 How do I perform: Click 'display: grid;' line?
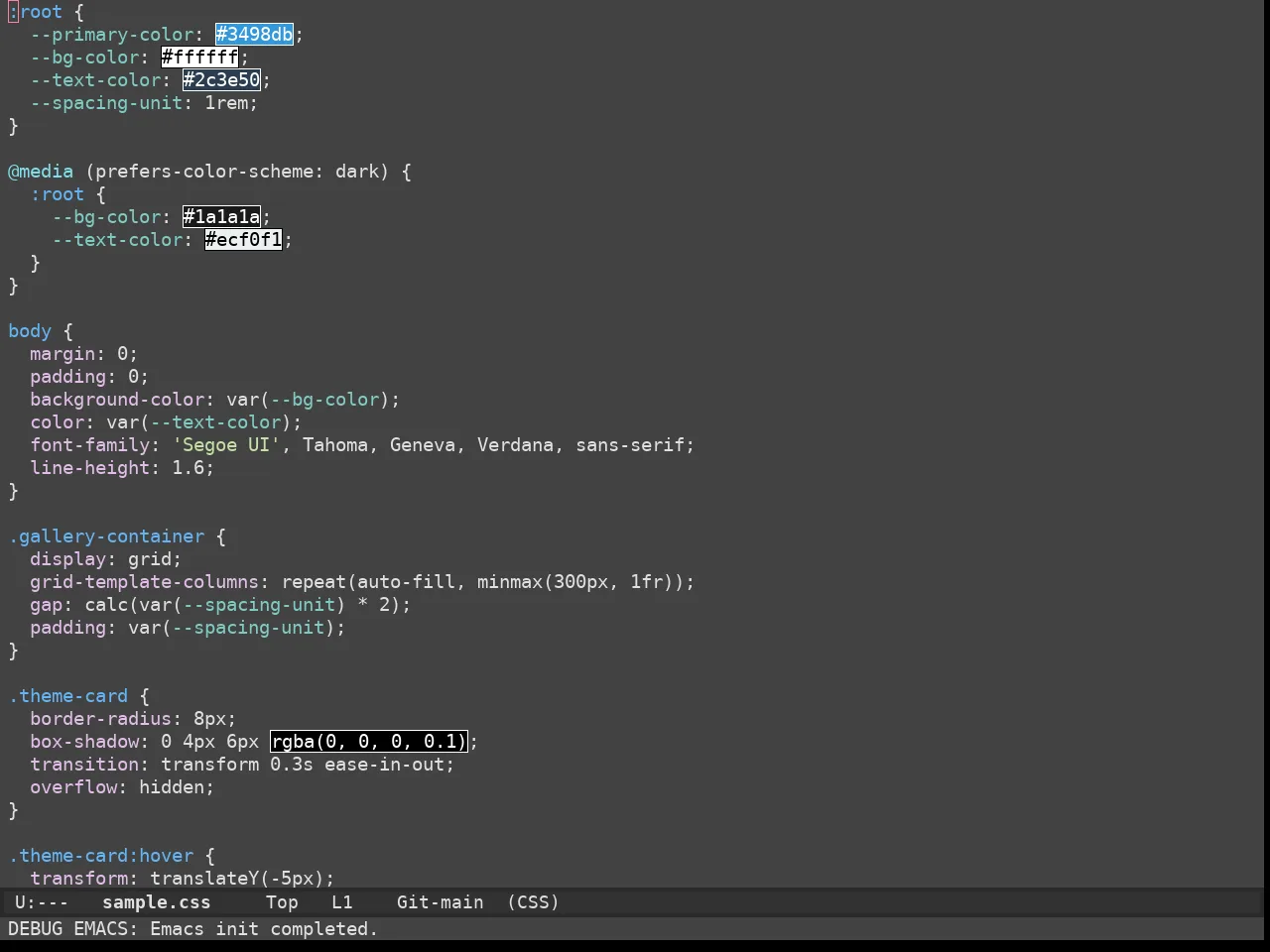coord(106,559)
